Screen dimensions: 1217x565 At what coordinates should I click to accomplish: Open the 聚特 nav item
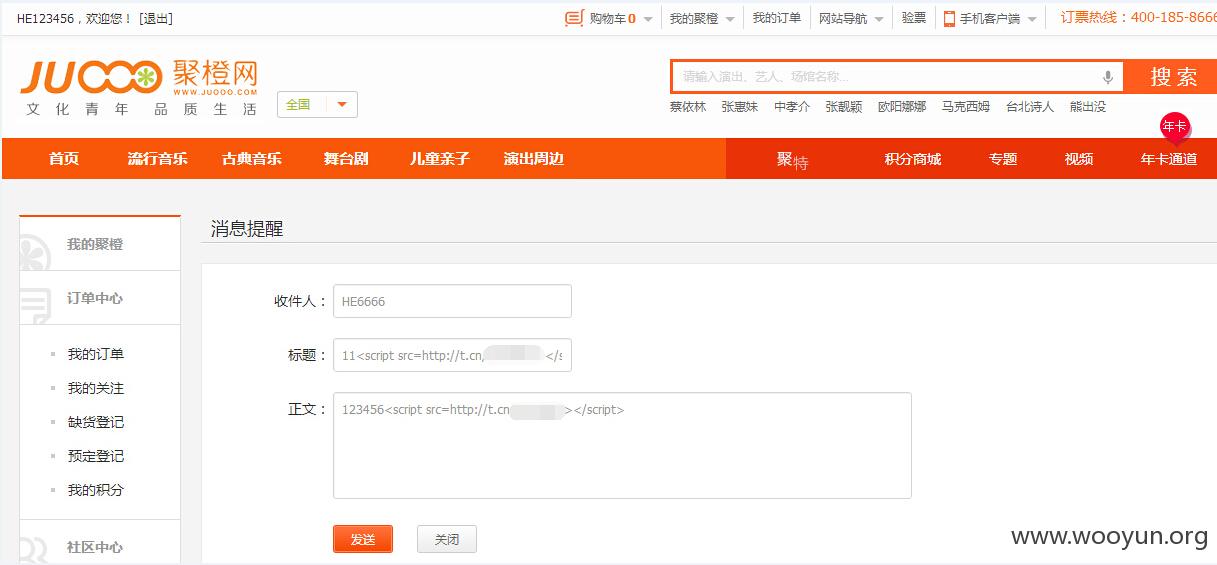[x=792, y=160]
